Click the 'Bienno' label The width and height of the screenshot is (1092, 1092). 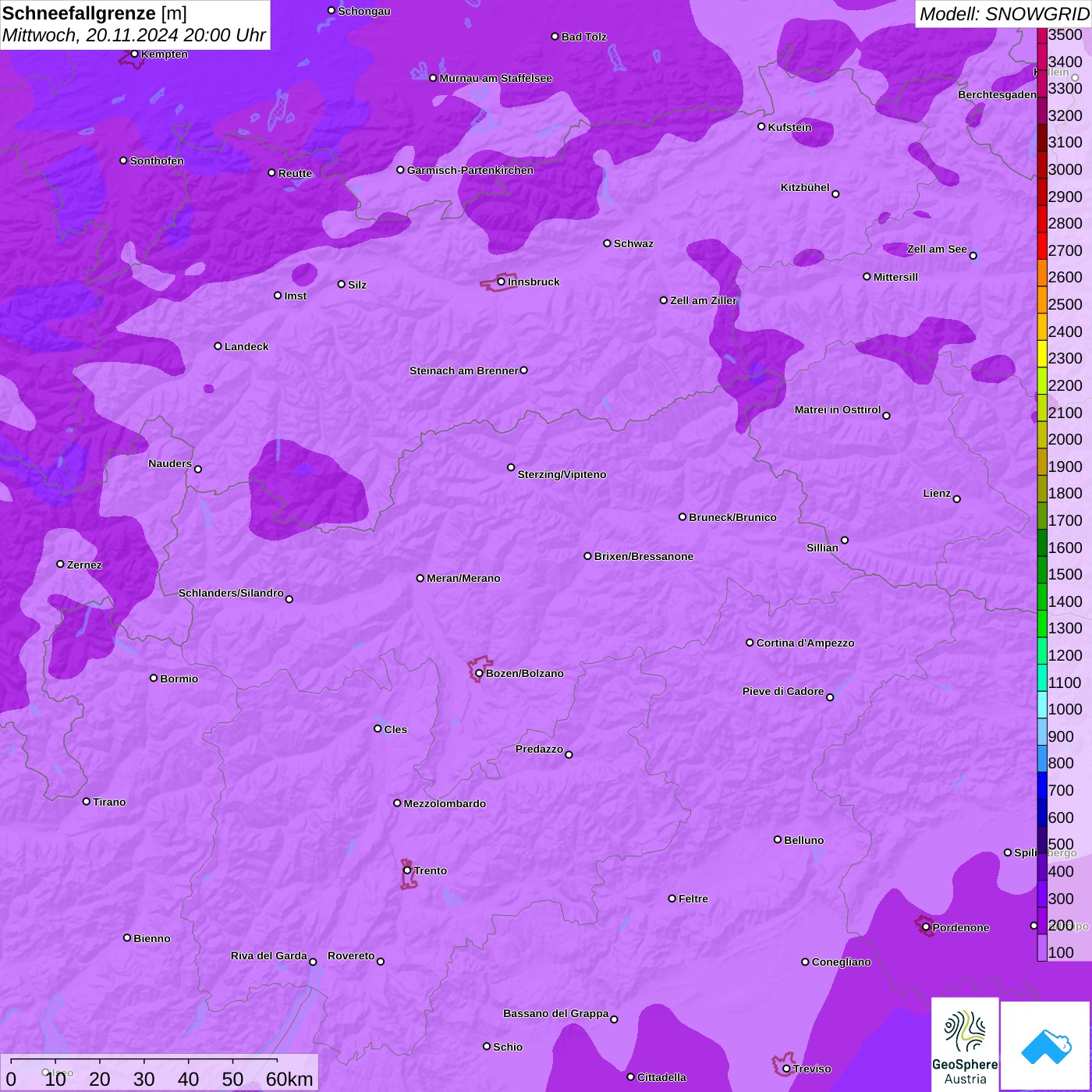coord(151,938)
